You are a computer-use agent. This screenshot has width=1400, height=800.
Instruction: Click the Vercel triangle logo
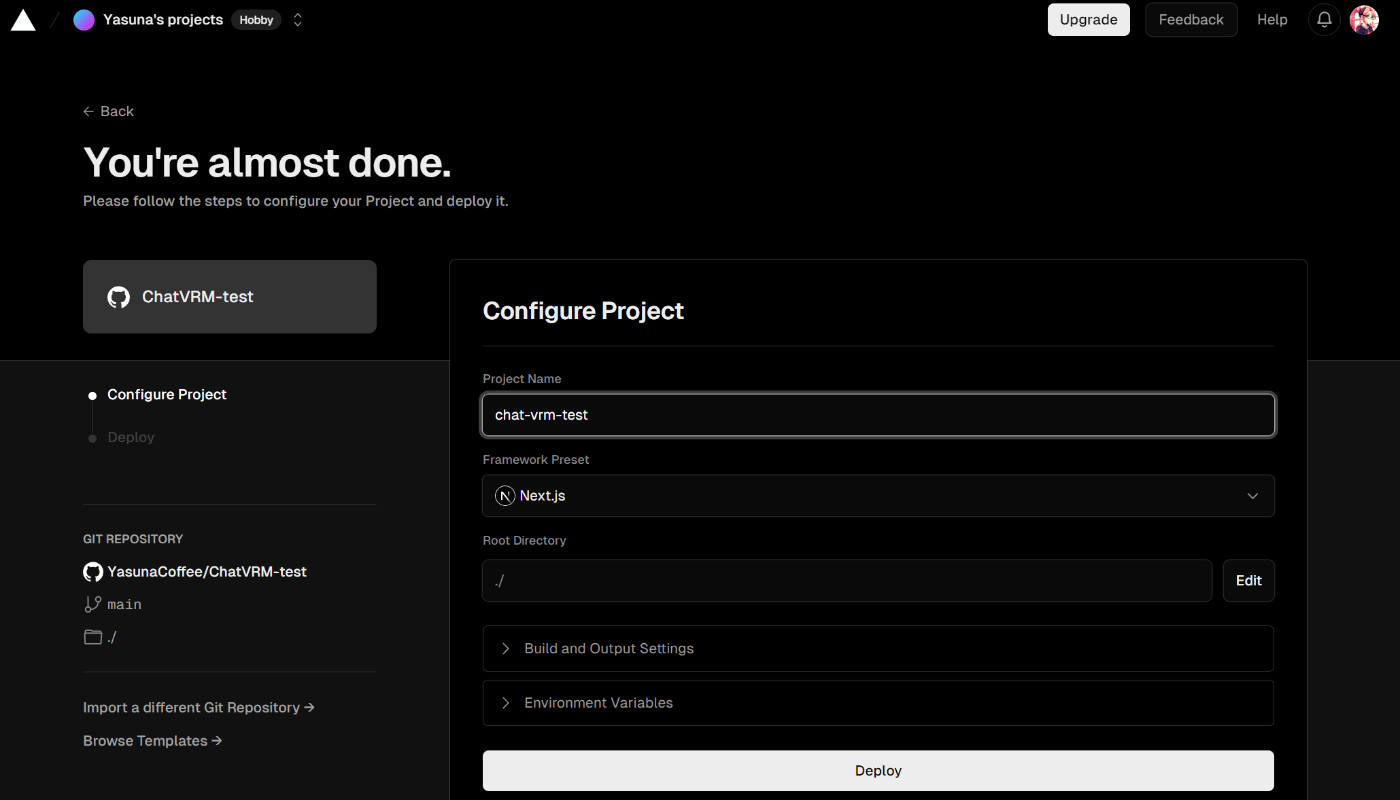(23, 19)
